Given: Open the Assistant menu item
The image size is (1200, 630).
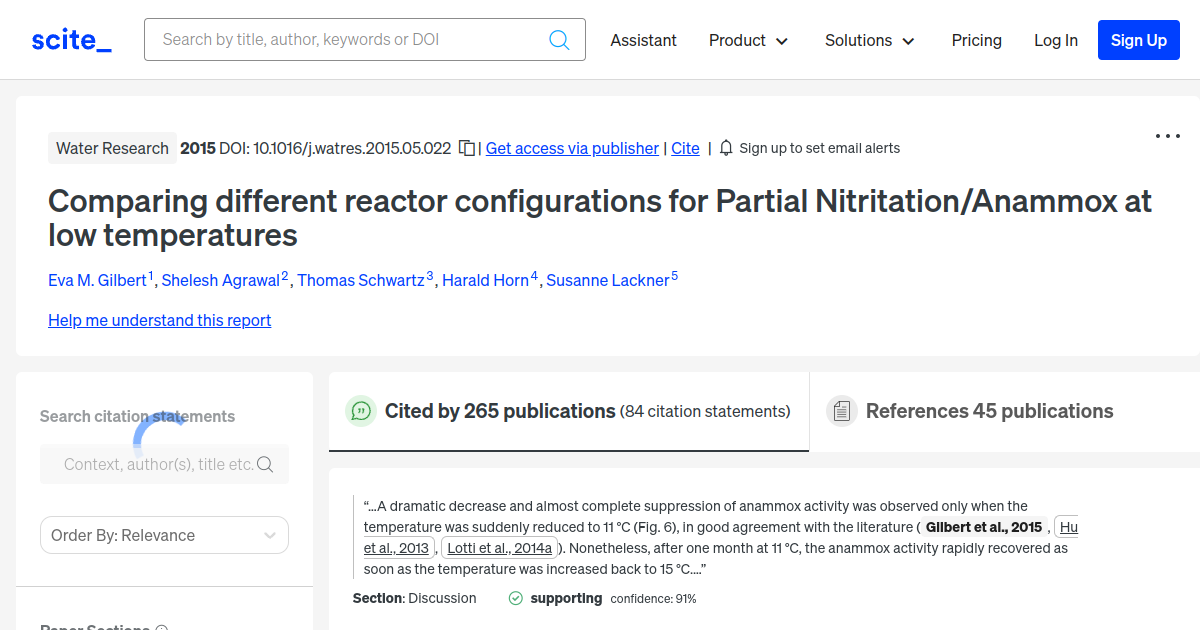Looking at the screenshot, I should (643, 40).
